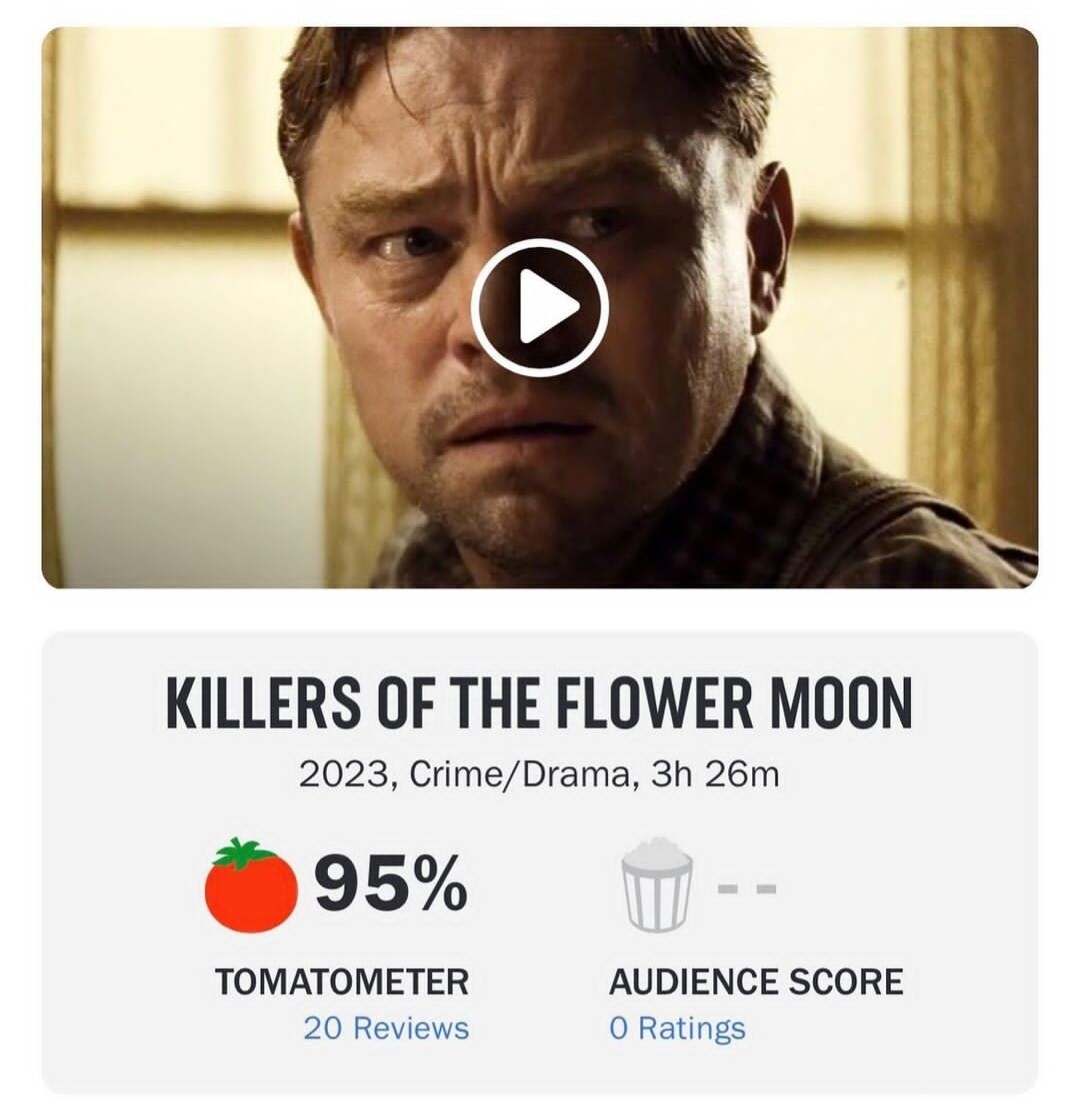
Task: Click the Killers of the Flower Moon title
Action: (x=539, y=704)
